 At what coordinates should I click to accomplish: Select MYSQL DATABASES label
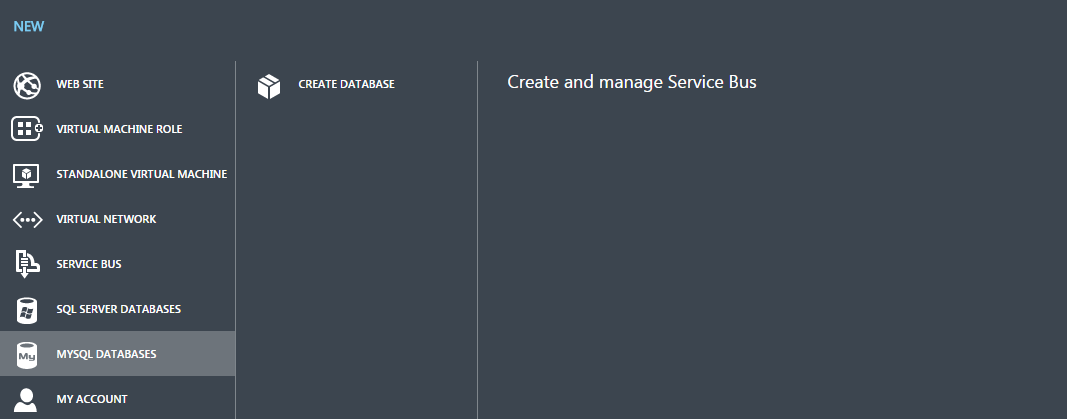click(x=106, y=354)
